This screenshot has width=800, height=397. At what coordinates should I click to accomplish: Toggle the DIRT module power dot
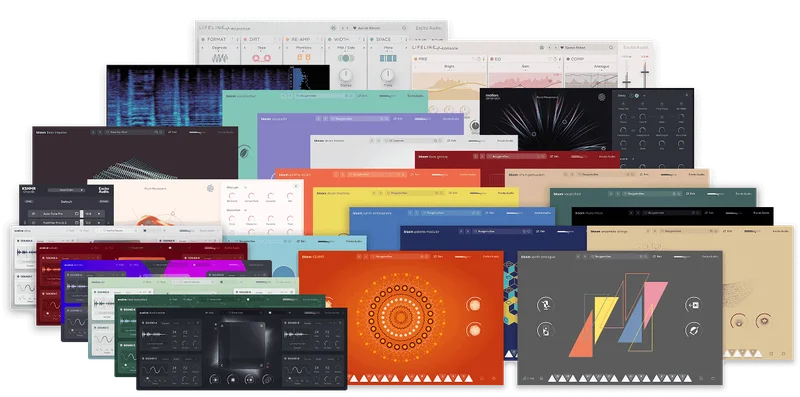tap(245, 39)
